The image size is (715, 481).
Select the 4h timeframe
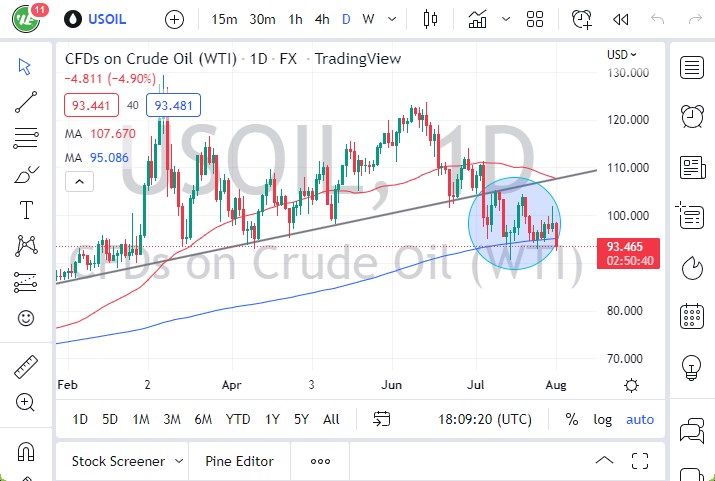point(321,19)
